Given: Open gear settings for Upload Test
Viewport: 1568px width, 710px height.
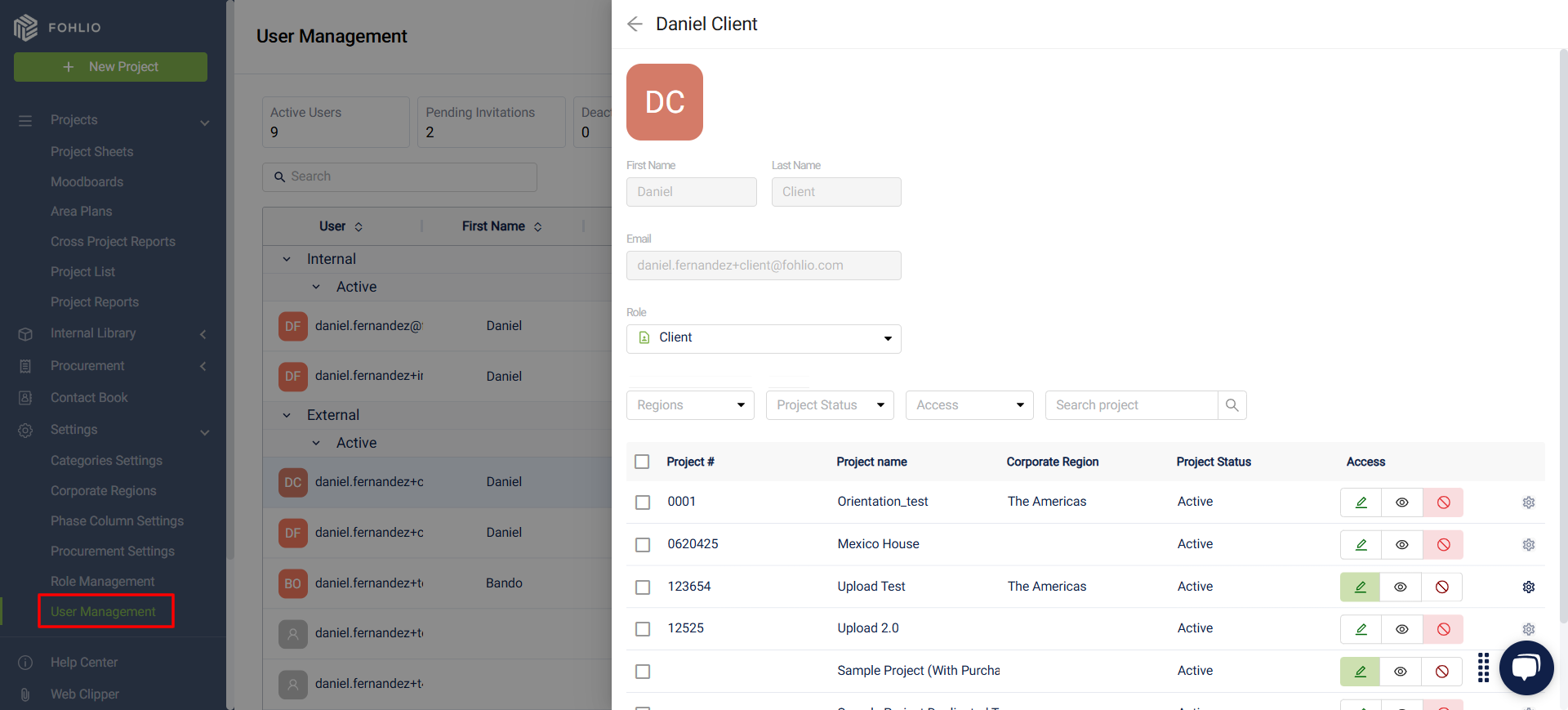Looking at the screenshot, I should tap(1529, 587).
